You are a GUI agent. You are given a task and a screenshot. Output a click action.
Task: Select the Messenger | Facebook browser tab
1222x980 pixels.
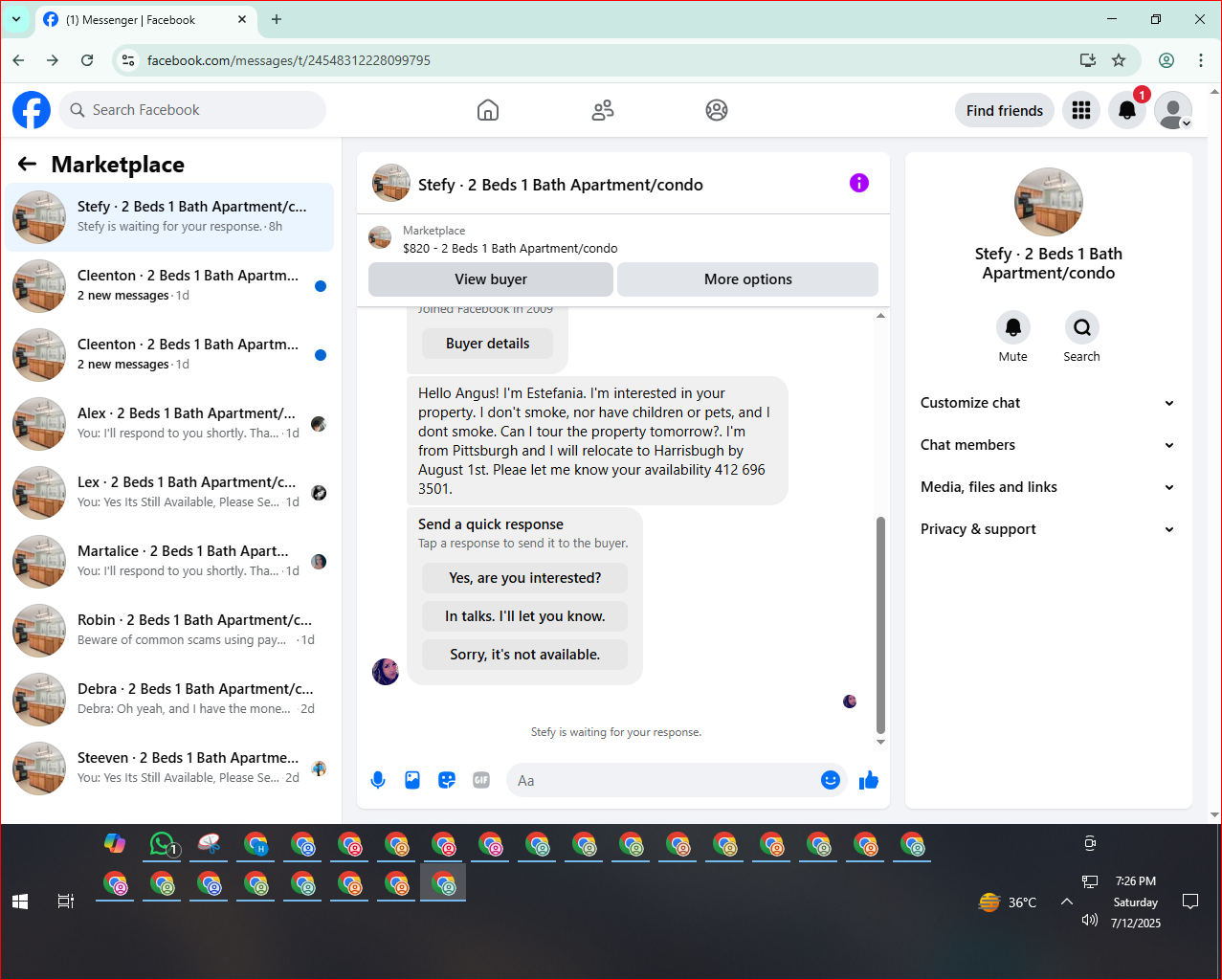point(145,19)
